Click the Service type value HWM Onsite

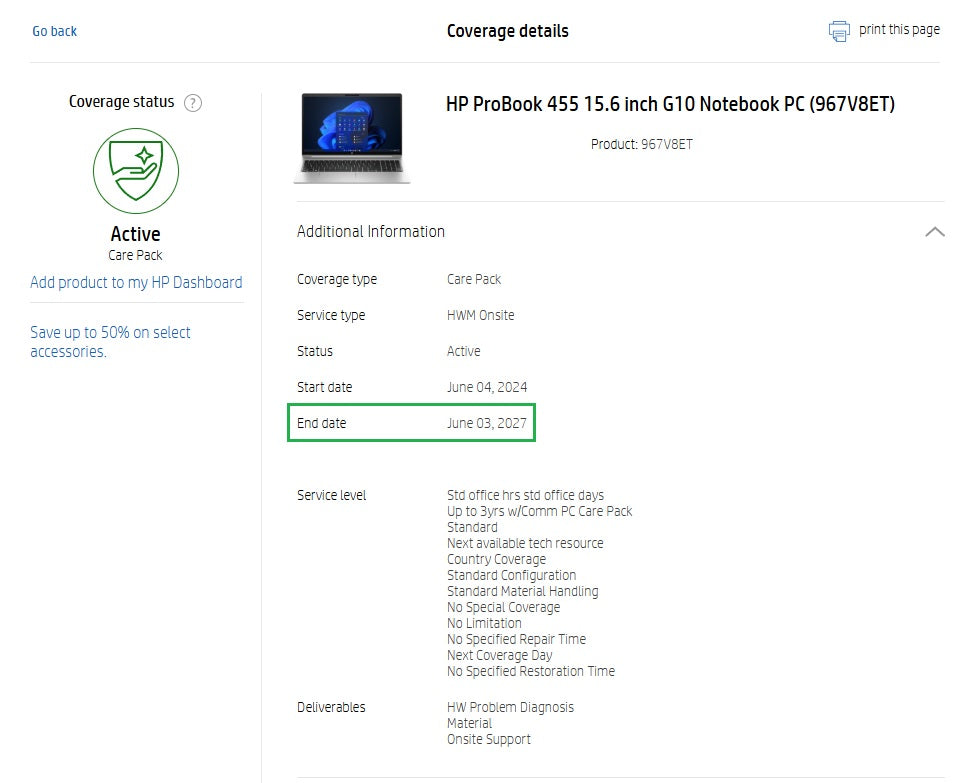[x=483, y=315]
